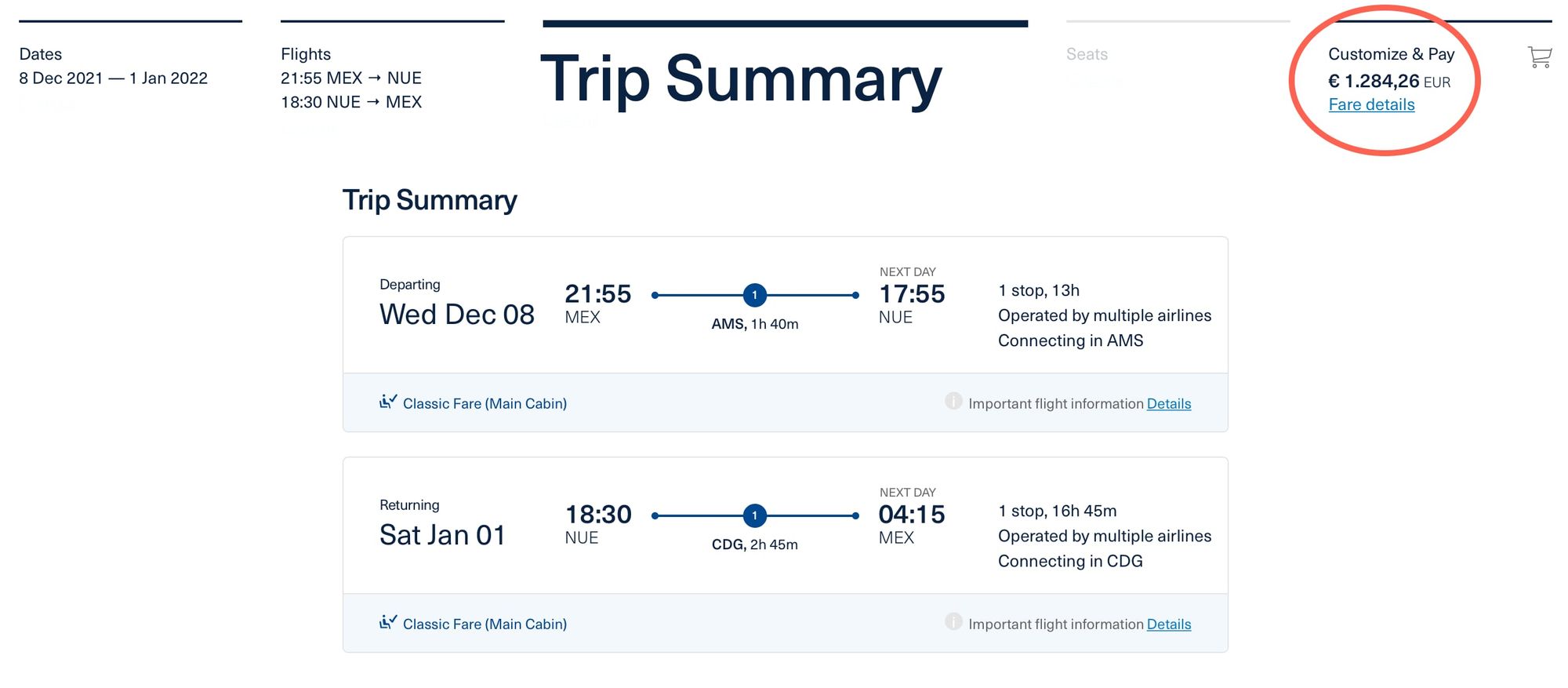Go to the Flights step
Image resolution: width=1568 pixels, height=688 pixels.
tap(351, 78)
